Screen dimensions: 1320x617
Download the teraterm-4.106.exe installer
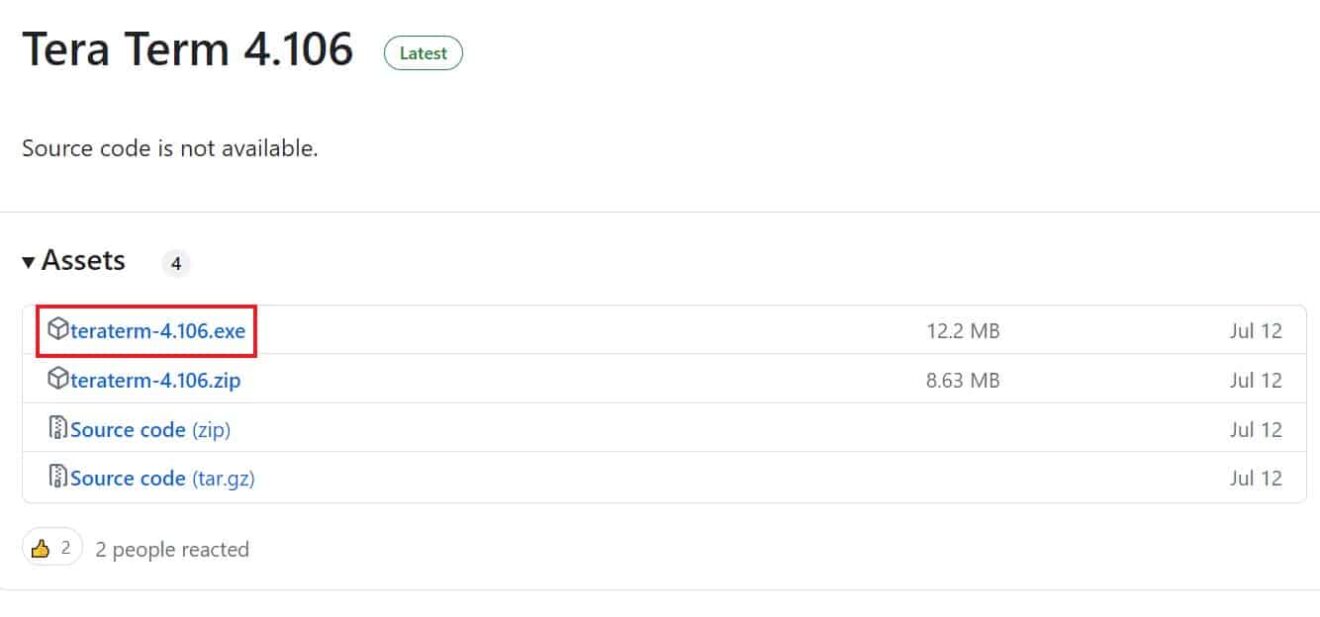(158, 331)
